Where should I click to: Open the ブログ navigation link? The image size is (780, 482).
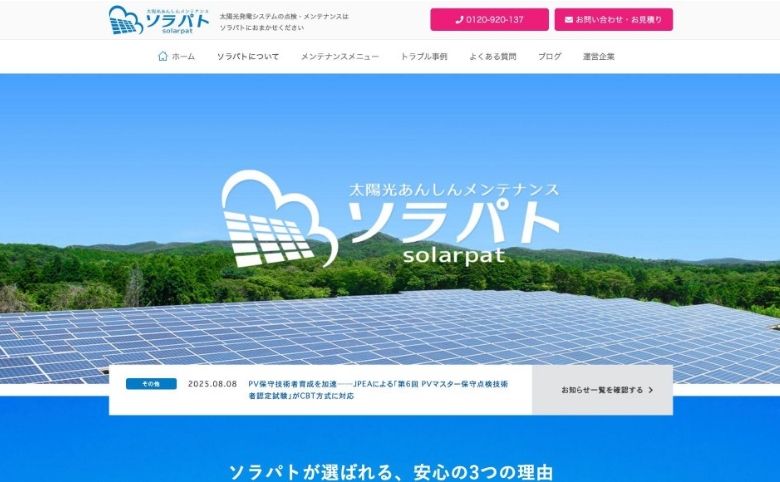tap(550, 57)
